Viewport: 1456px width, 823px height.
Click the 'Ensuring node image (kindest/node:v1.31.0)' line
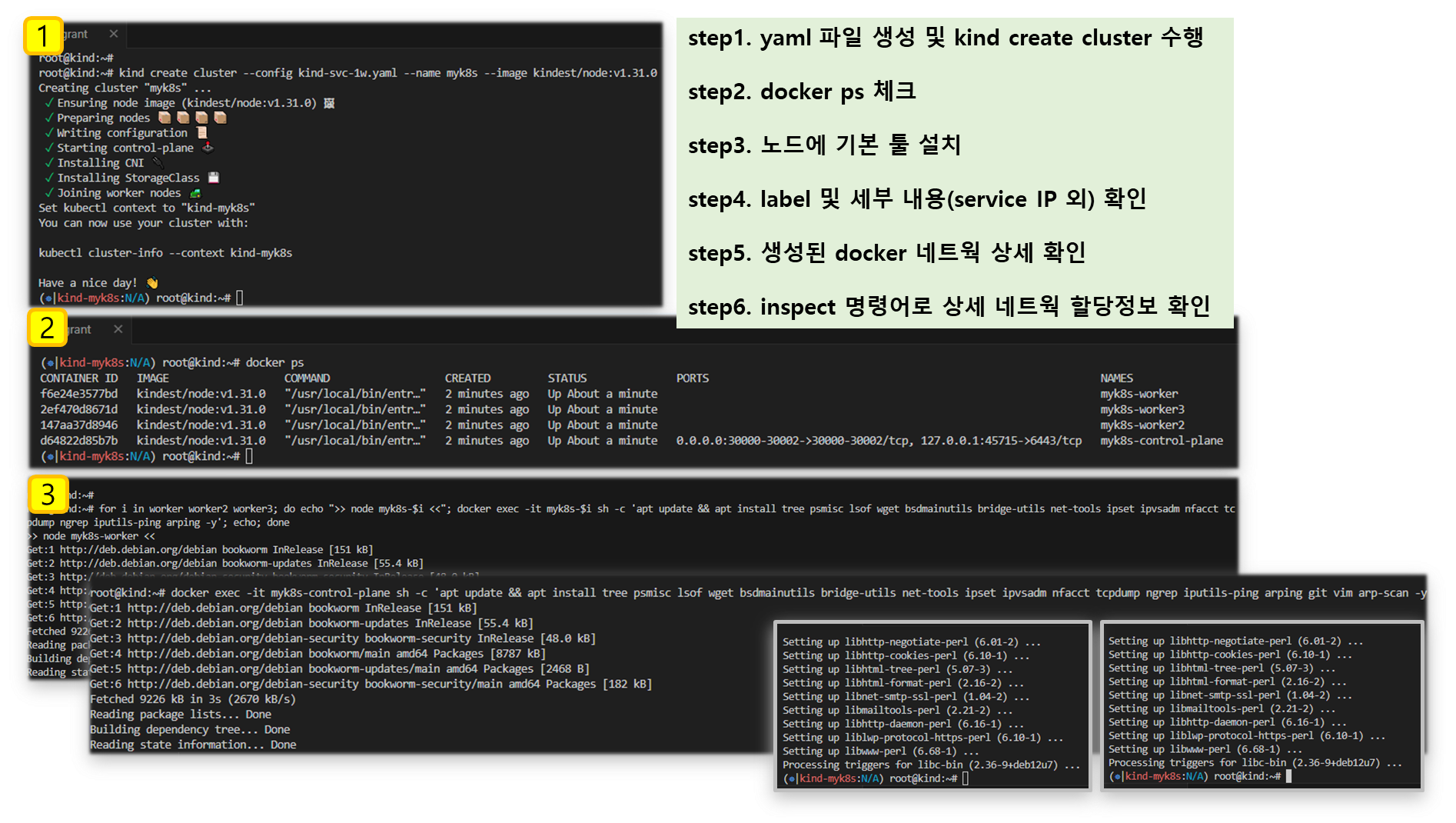pos(190,103)
